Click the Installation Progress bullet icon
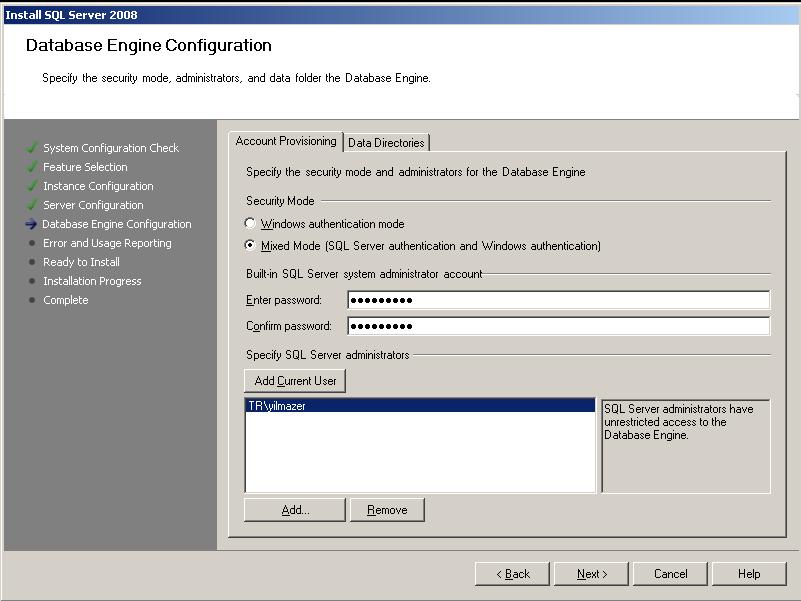801x601 pixels. pos(32,281)
